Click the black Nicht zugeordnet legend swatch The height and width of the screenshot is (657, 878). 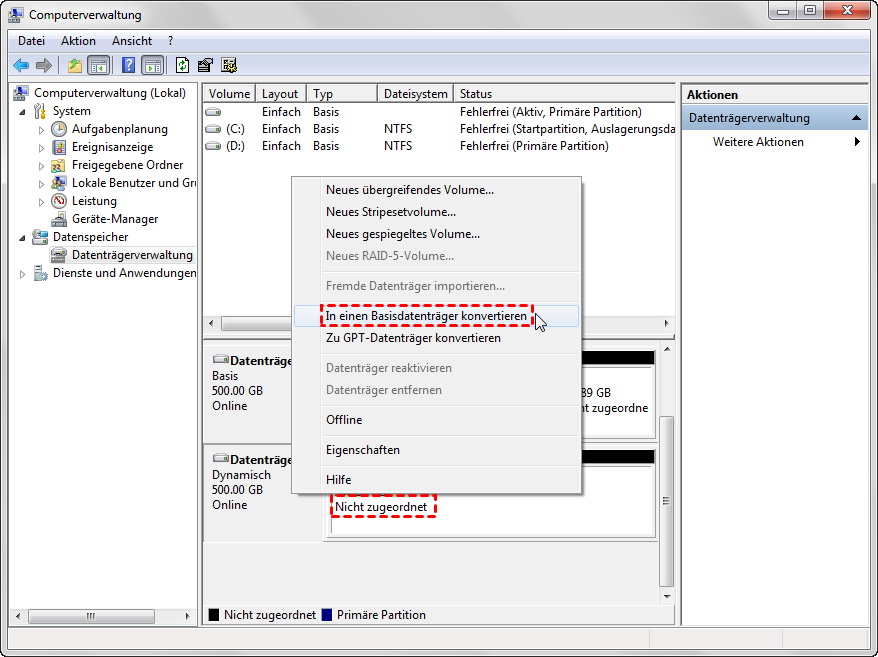[213, 614]
